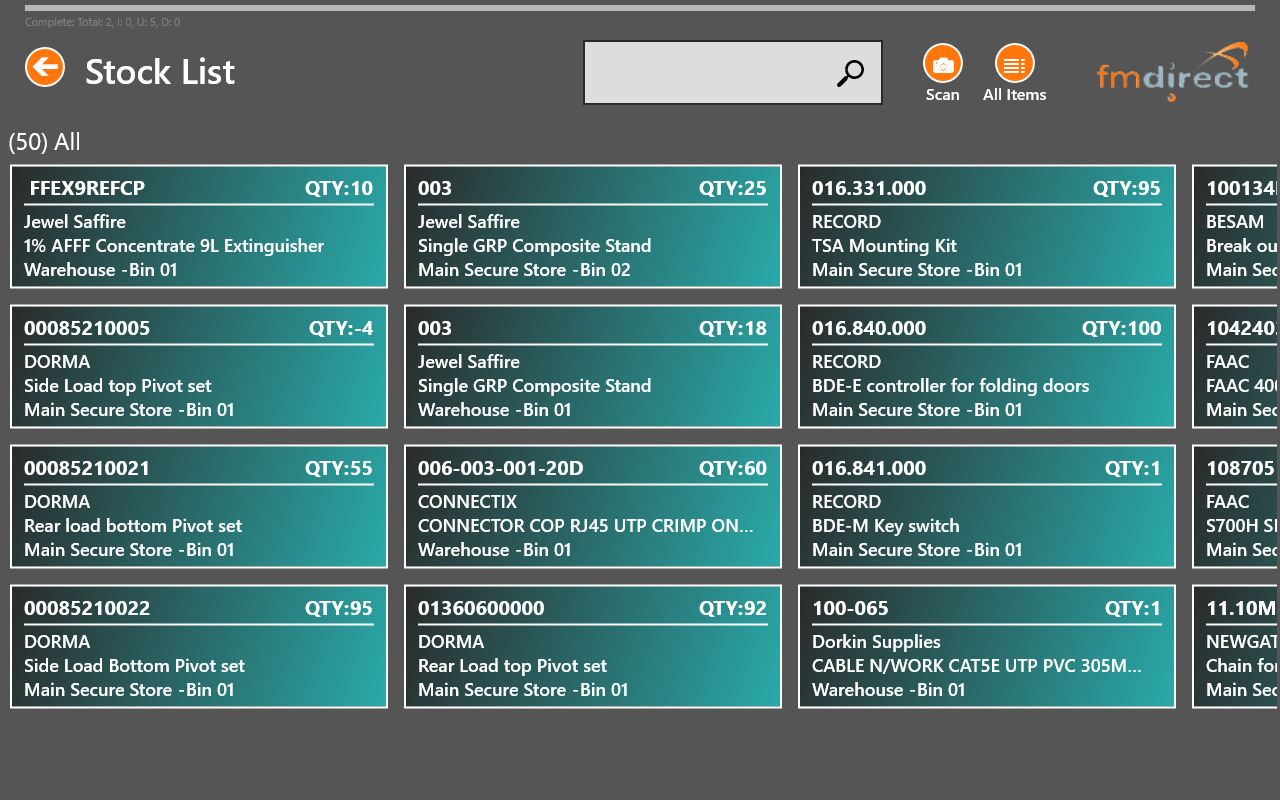The width and height of the screenshot is (1280, 800).
Task: Open the partially visible NEWGATE card
Action: (x=1236, y=647)
